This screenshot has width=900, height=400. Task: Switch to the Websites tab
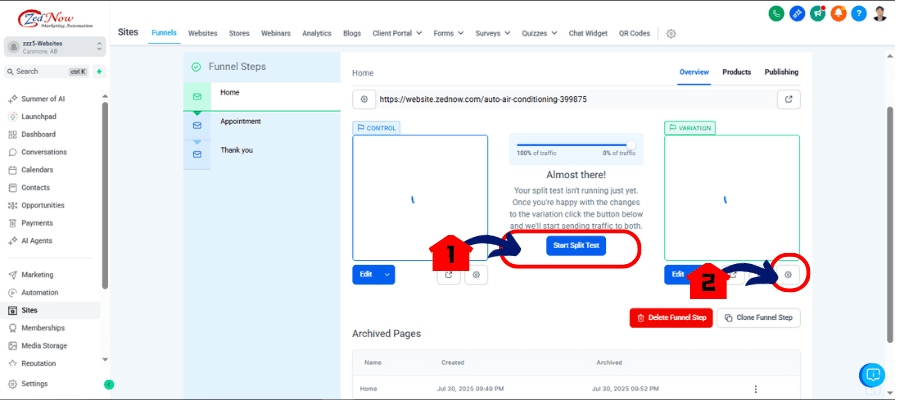pos(203,33)
